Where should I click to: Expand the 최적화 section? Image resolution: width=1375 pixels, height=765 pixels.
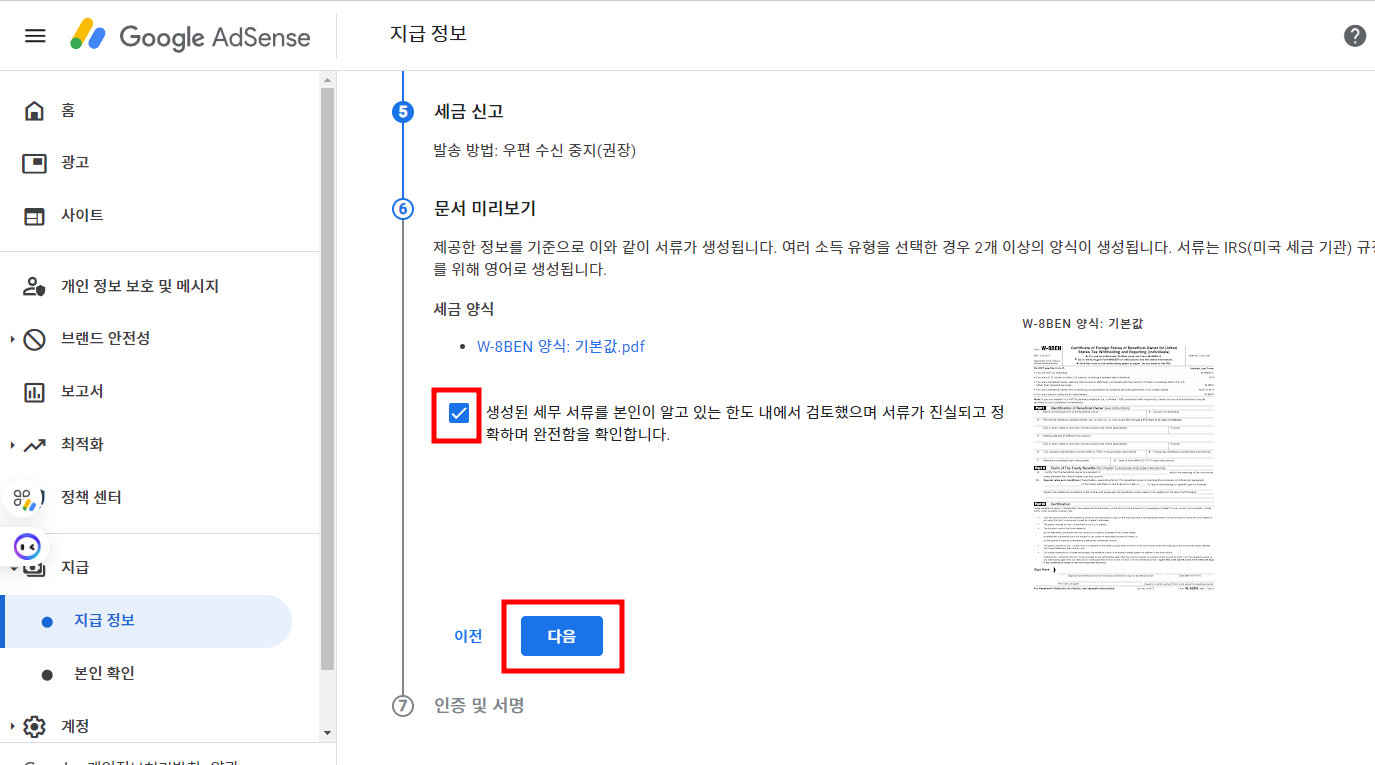click(35, 444)
